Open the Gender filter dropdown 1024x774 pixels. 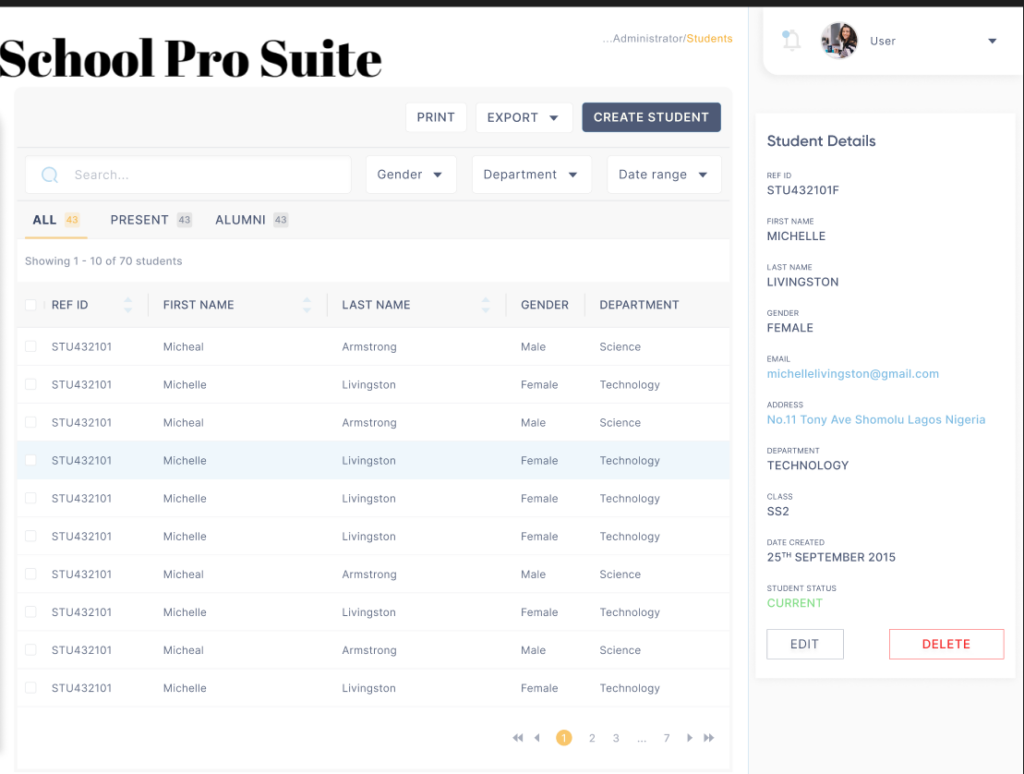[411, 174]
